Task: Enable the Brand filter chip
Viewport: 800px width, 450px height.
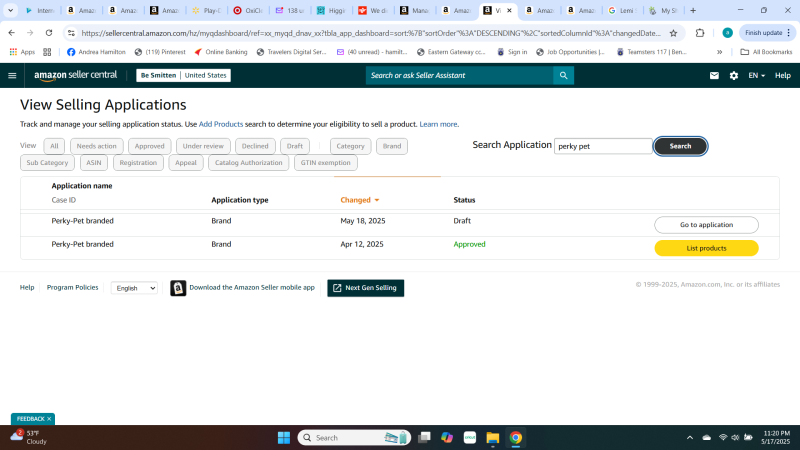Action: click(392, 146)
